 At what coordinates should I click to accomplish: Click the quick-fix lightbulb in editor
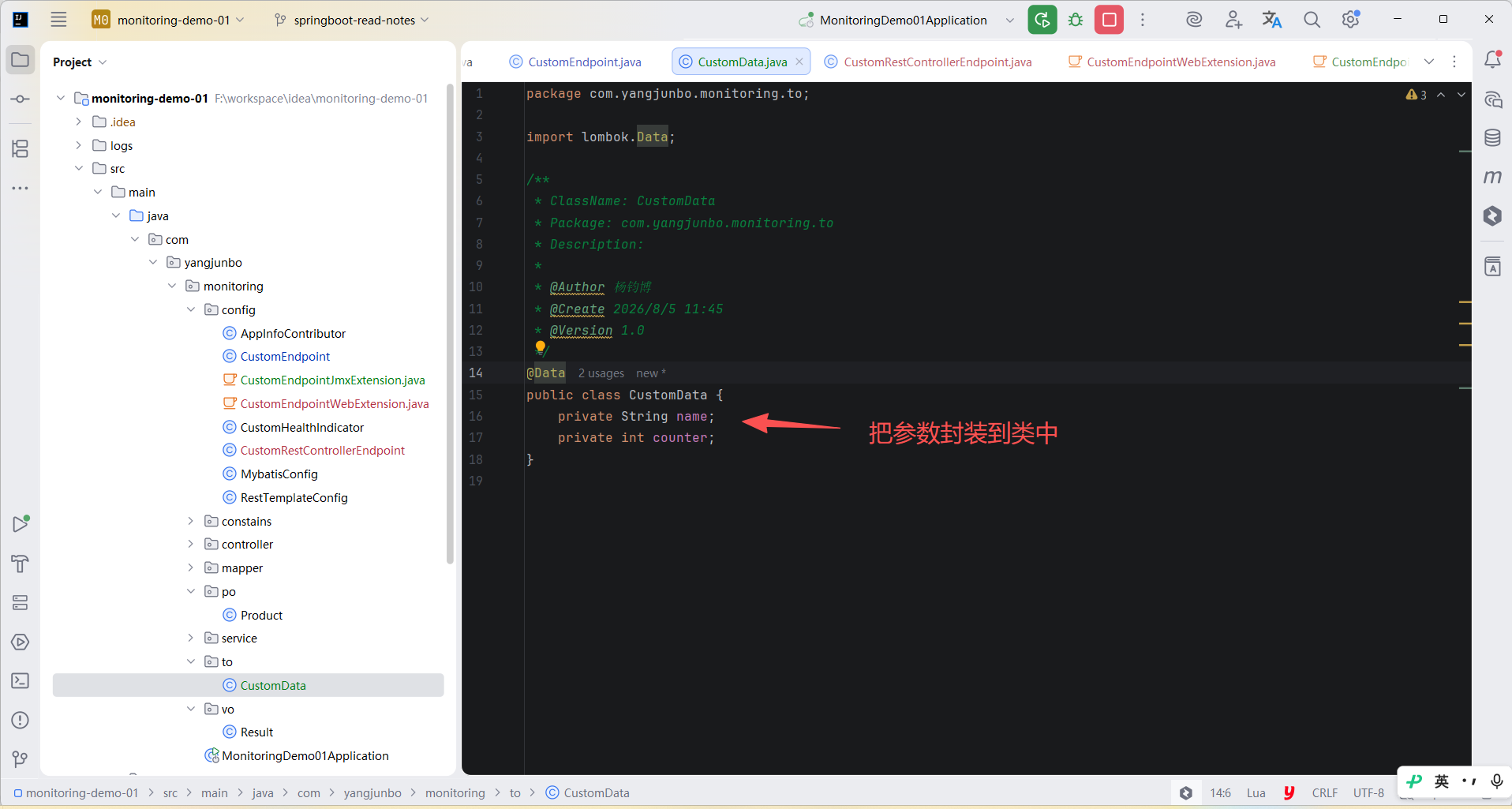541,346
